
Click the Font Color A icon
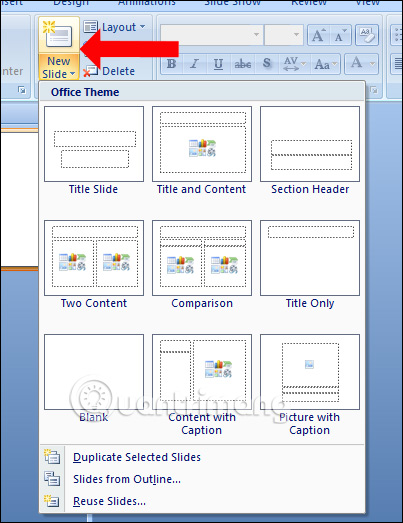coord(356,63)
